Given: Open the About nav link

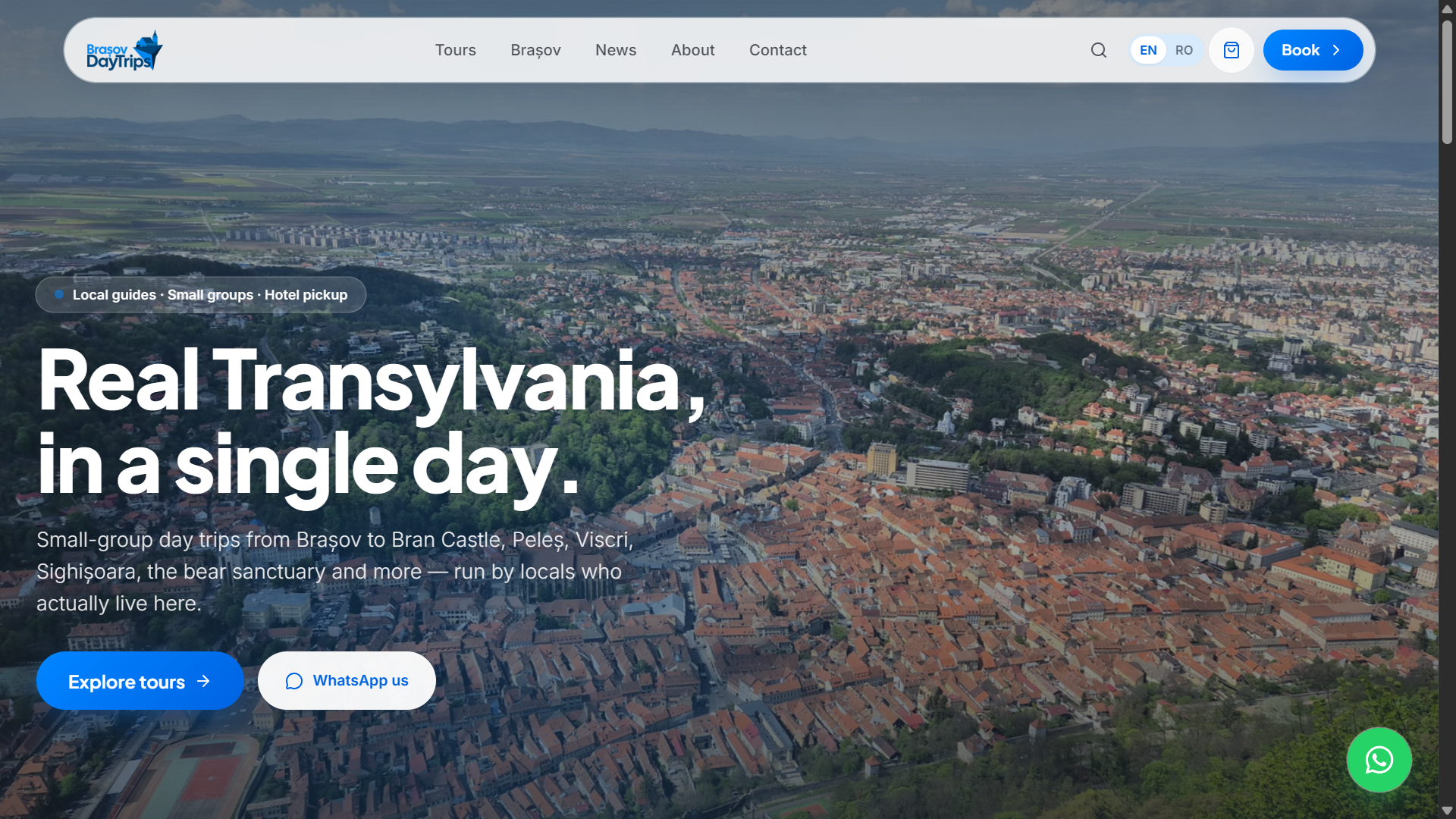Looking at the screenshot, I should click(693, 50).
